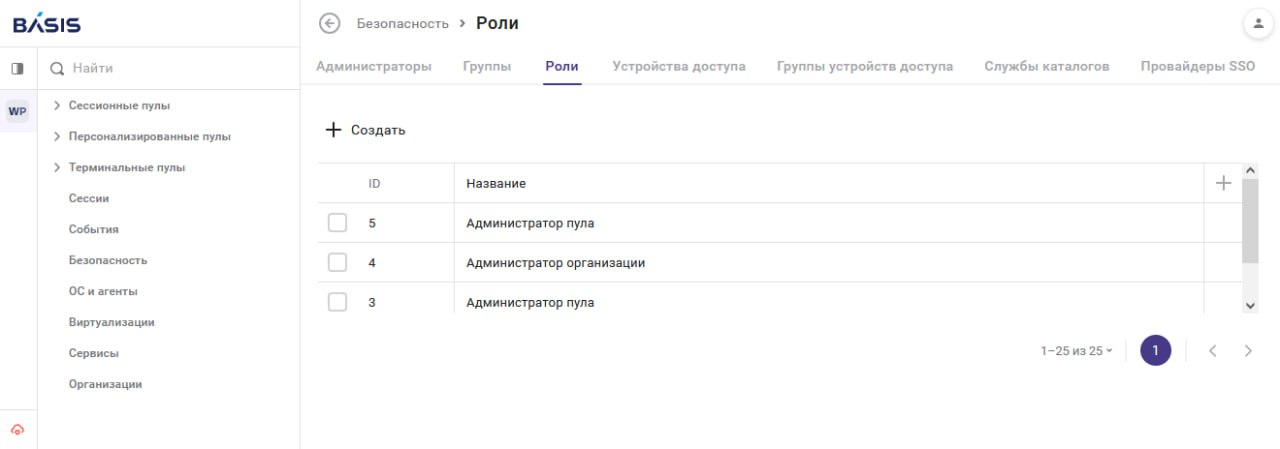Open the 1–25 из 25 page size dropdown
The width and height of the screenshot is (1280, 449).
1076,351
